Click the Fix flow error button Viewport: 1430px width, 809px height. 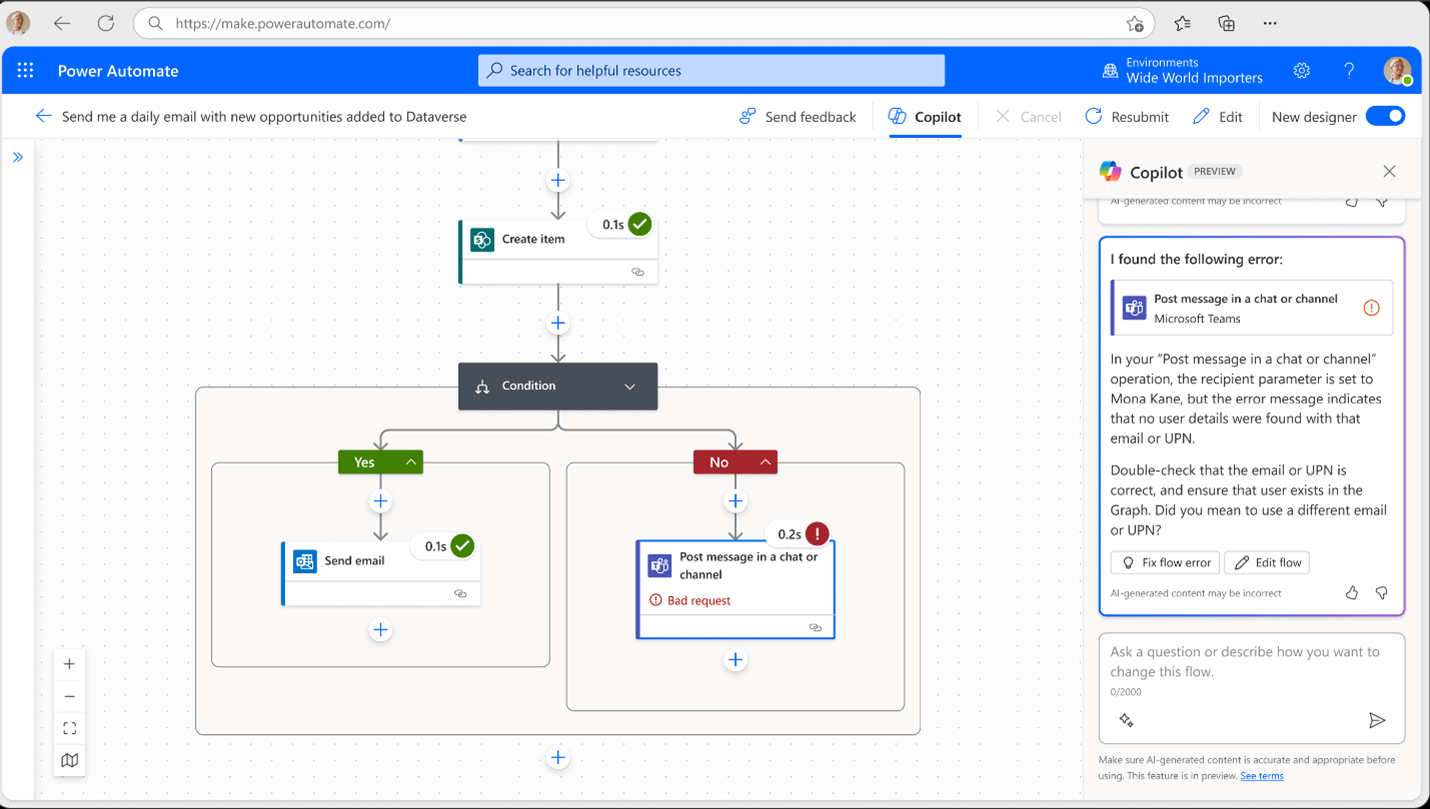click(x=1164, y=562)
